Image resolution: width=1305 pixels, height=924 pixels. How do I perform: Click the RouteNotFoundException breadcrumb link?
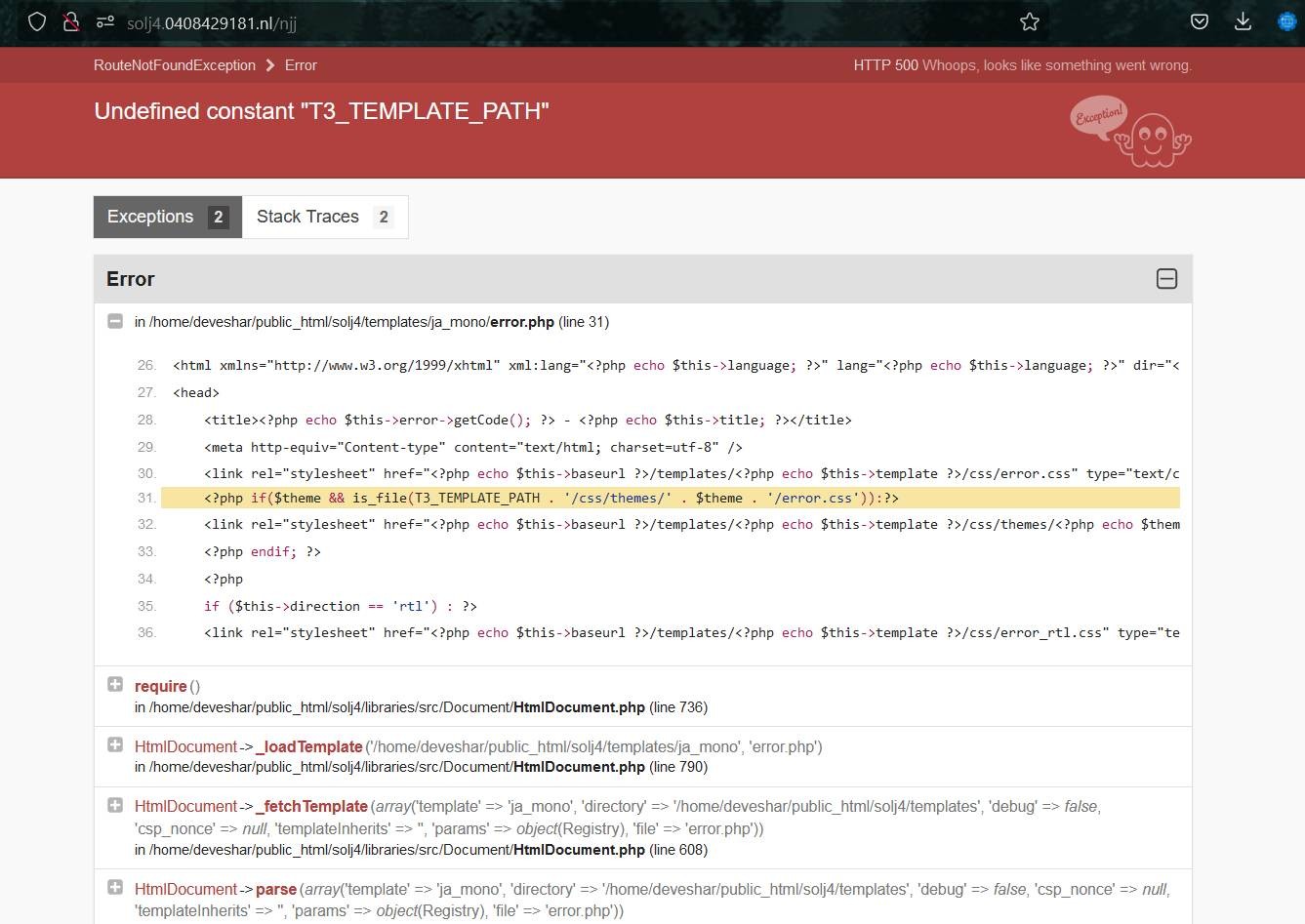[174, 65]
